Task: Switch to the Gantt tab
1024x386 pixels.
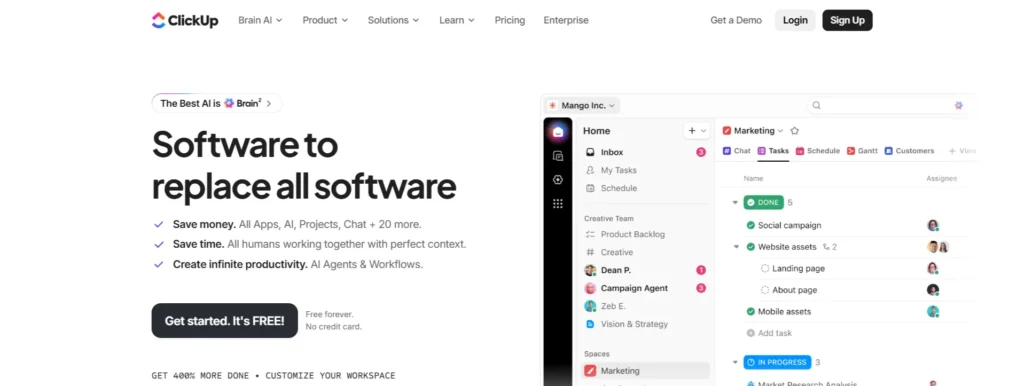Action: click(x=862, y=151)
